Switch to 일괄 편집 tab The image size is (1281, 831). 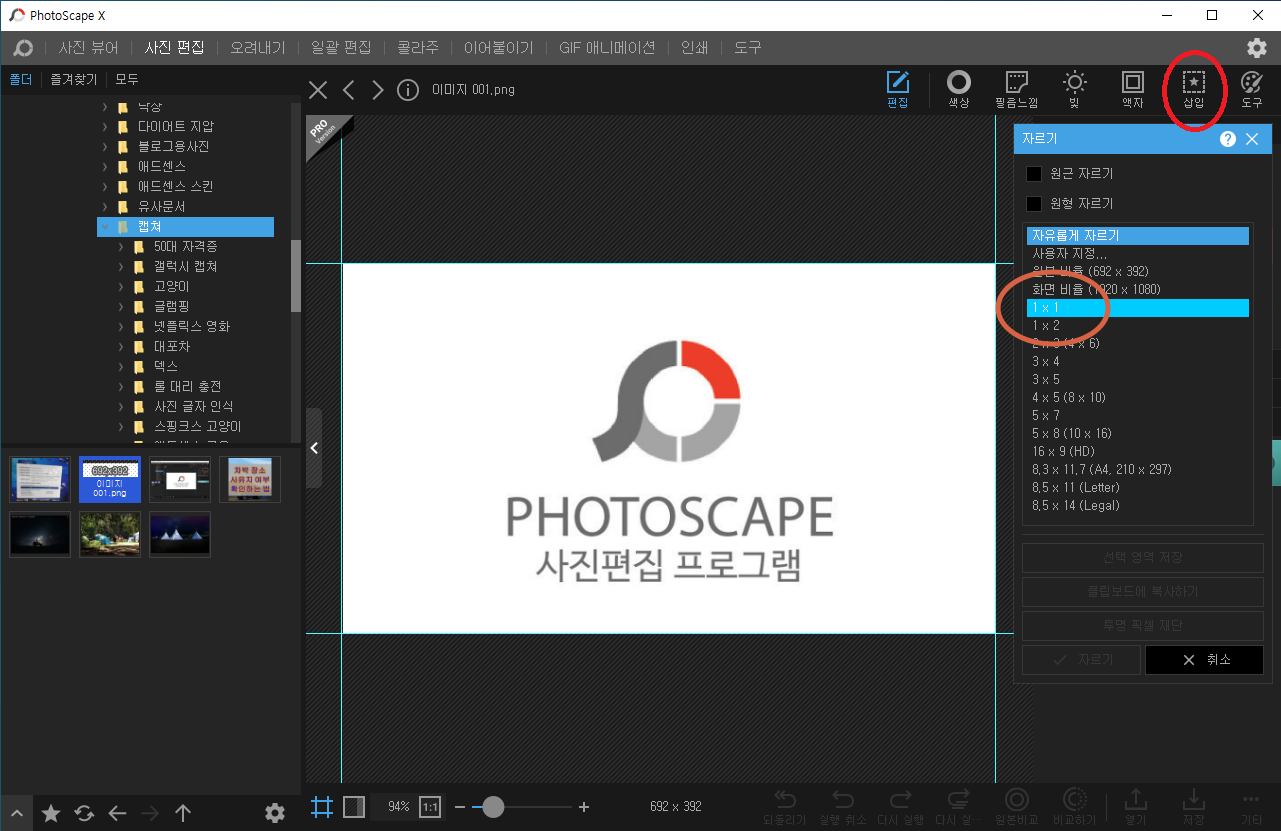pyautogui.click(x=341, y=47)
